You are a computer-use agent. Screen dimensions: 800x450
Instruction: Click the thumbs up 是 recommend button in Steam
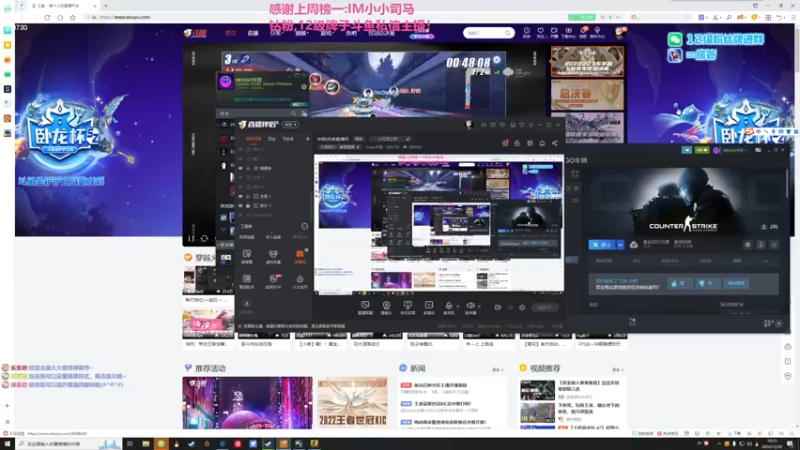(679, 283)
